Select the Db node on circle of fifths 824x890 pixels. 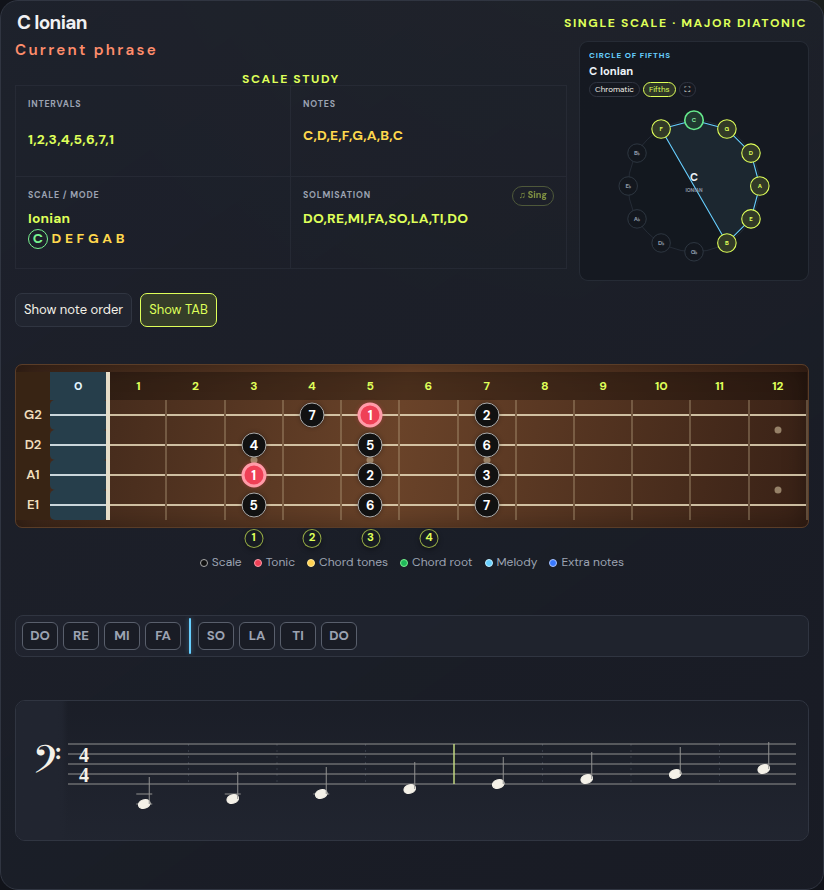click(x=661, y=243)
